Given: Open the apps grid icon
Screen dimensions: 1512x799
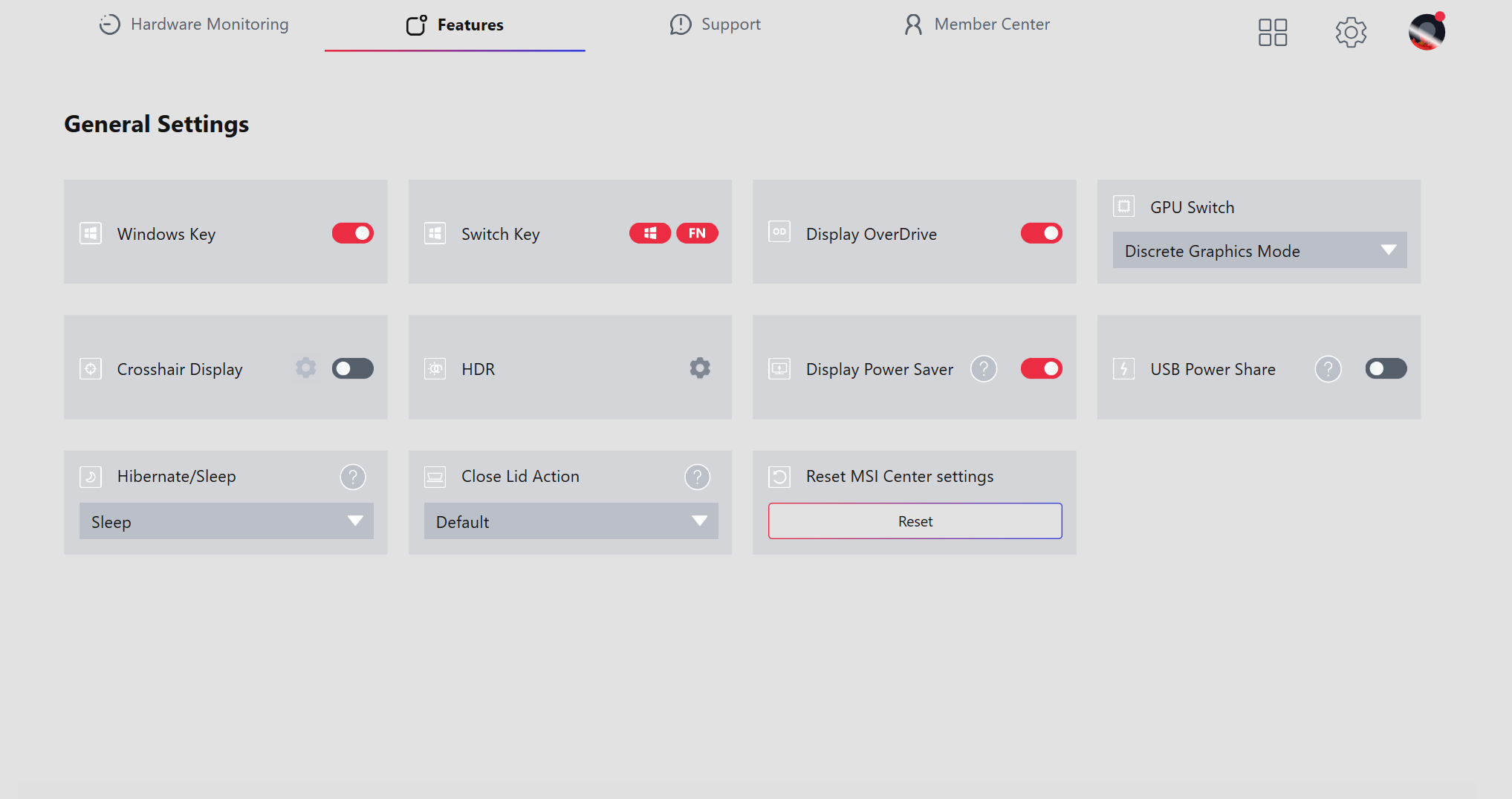Looking at the screenshot, I should [1273, 32].
